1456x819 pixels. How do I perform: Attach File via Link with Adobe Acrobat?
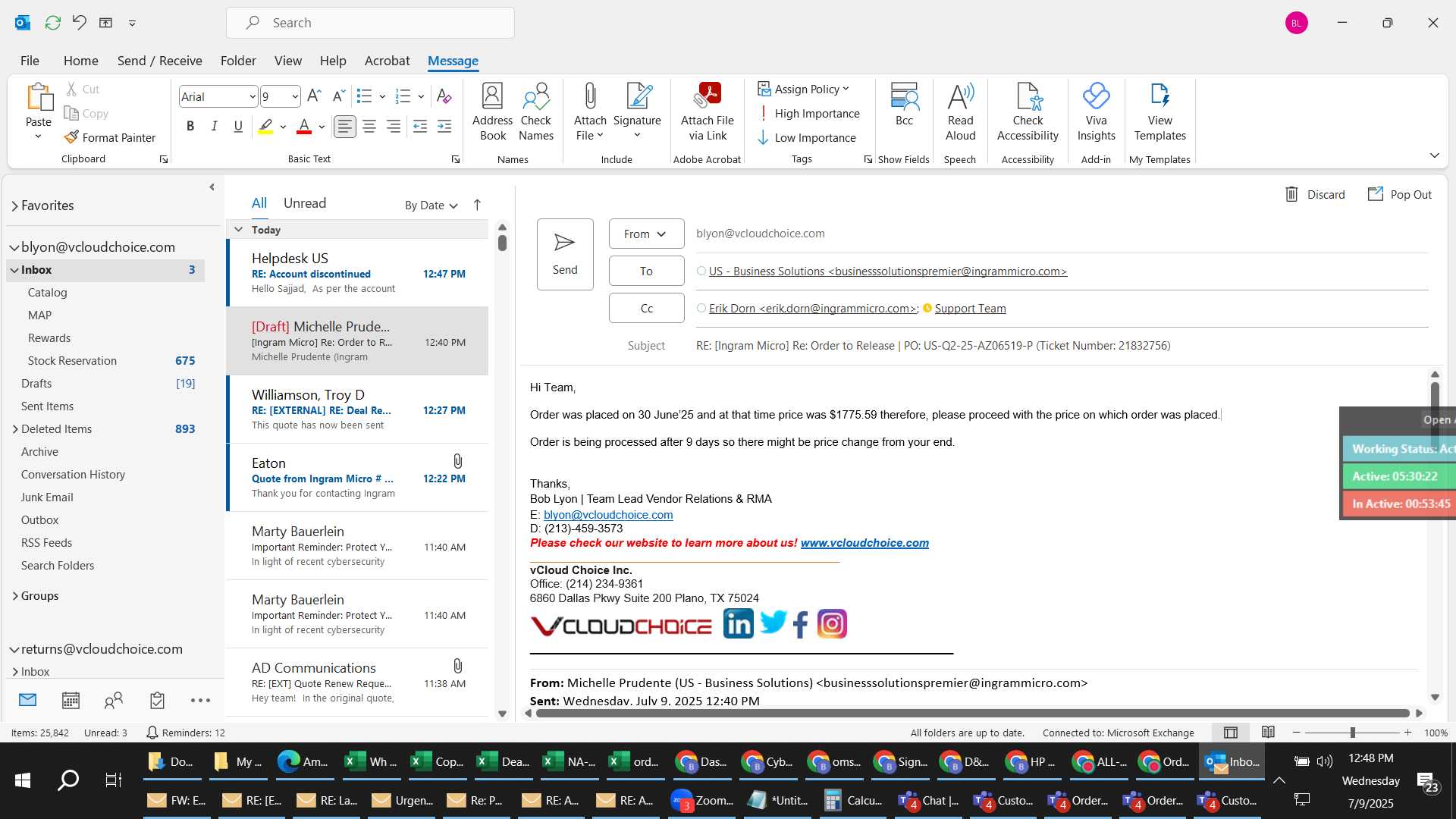(707, 112)
